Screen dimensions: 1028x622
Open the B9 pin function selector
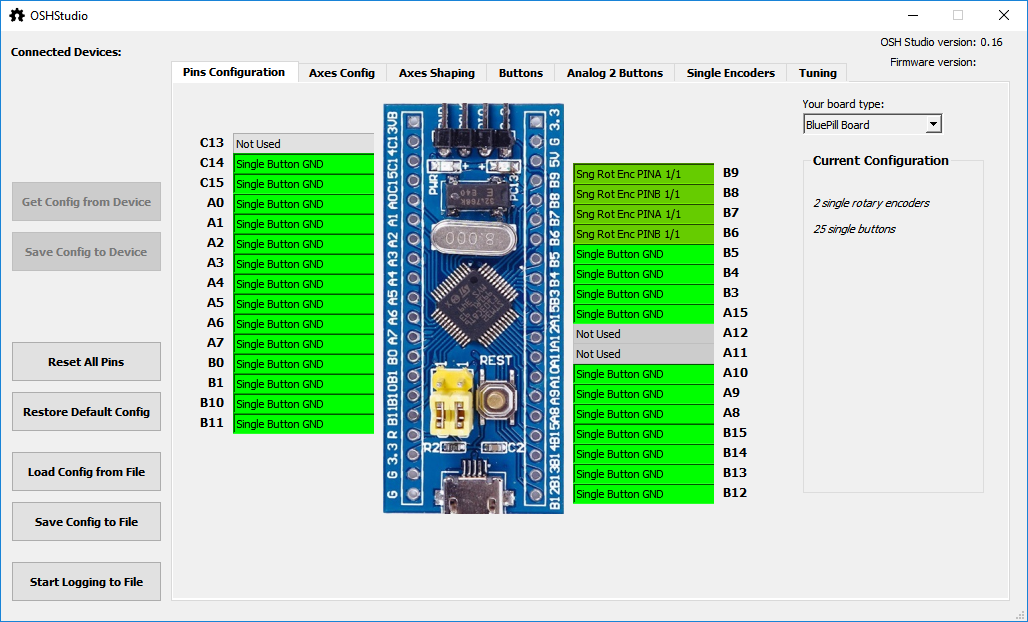tap(643, 174)
